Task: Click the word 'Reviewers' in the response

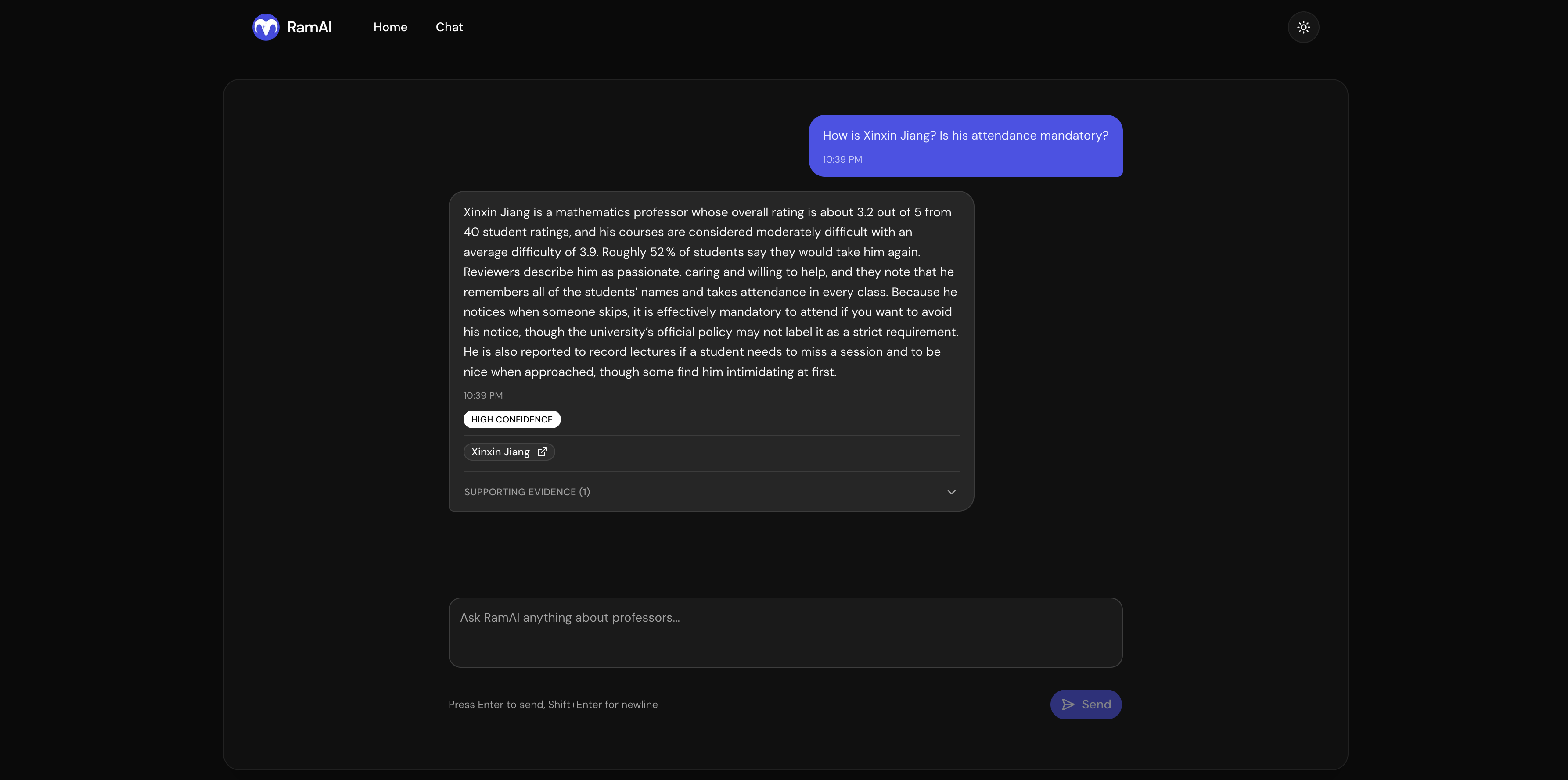Action: coord(491,272)
